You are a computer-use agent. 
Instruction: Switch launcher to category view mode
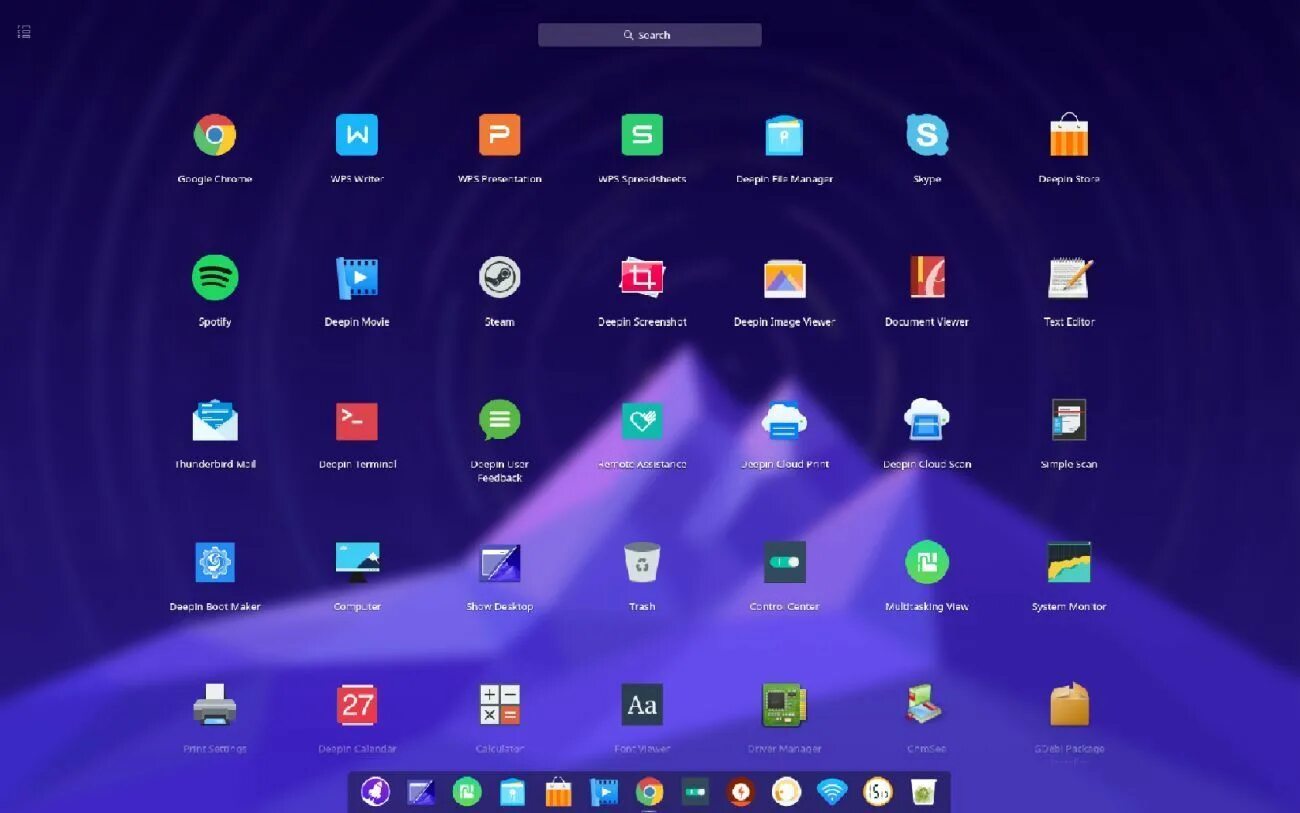24,32
